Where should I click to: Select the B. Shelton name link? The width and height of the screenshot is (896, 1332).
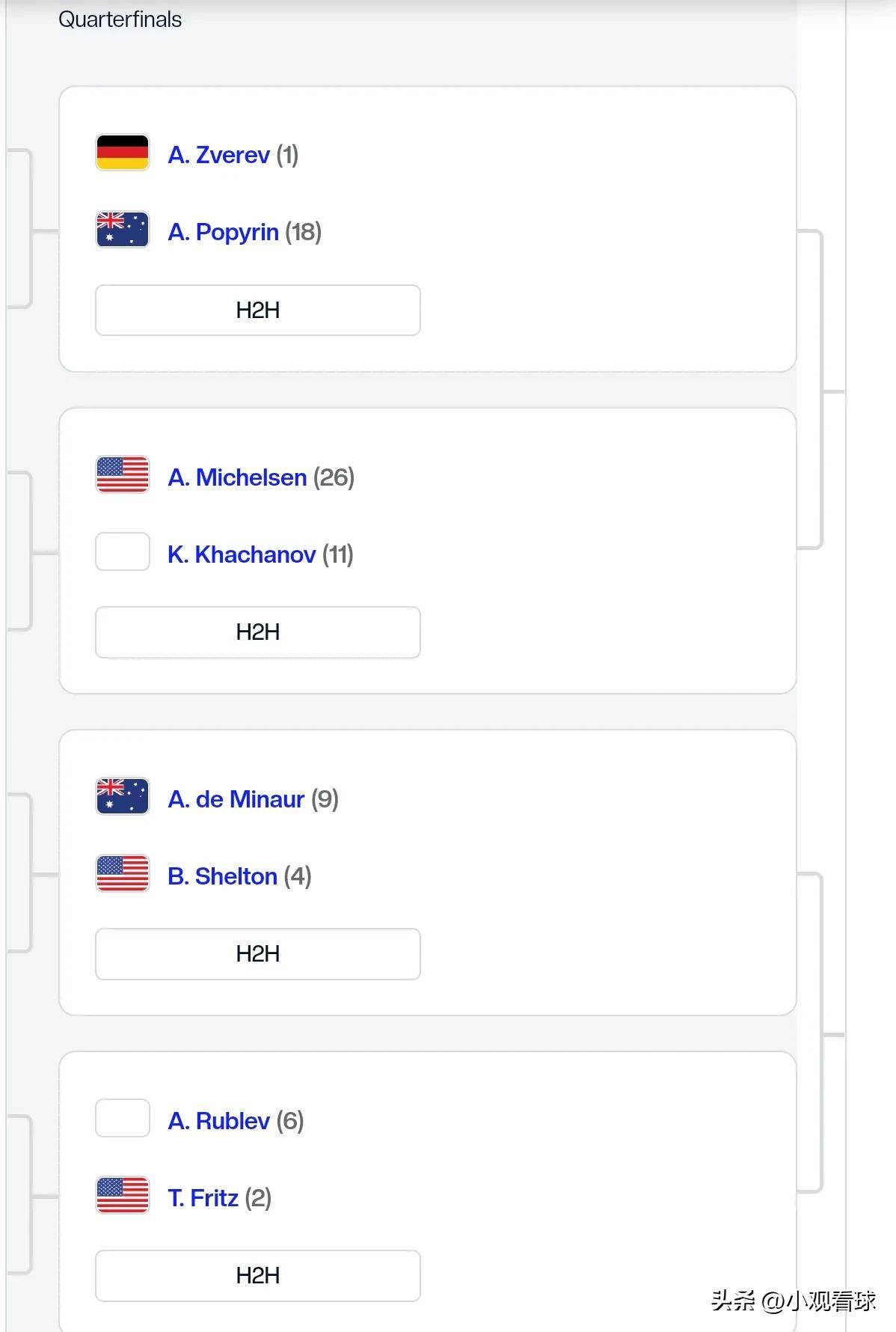pos(222,876)
